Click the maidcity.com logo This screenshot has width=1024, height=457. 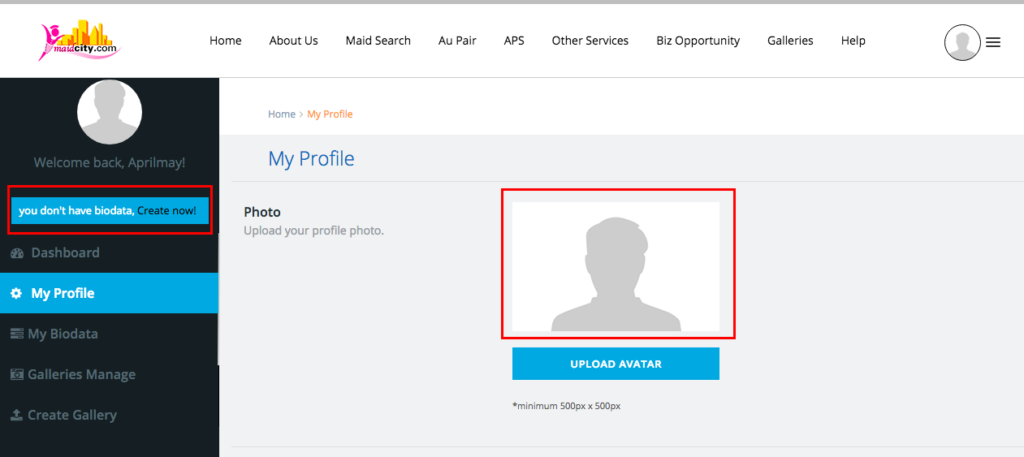80,40
